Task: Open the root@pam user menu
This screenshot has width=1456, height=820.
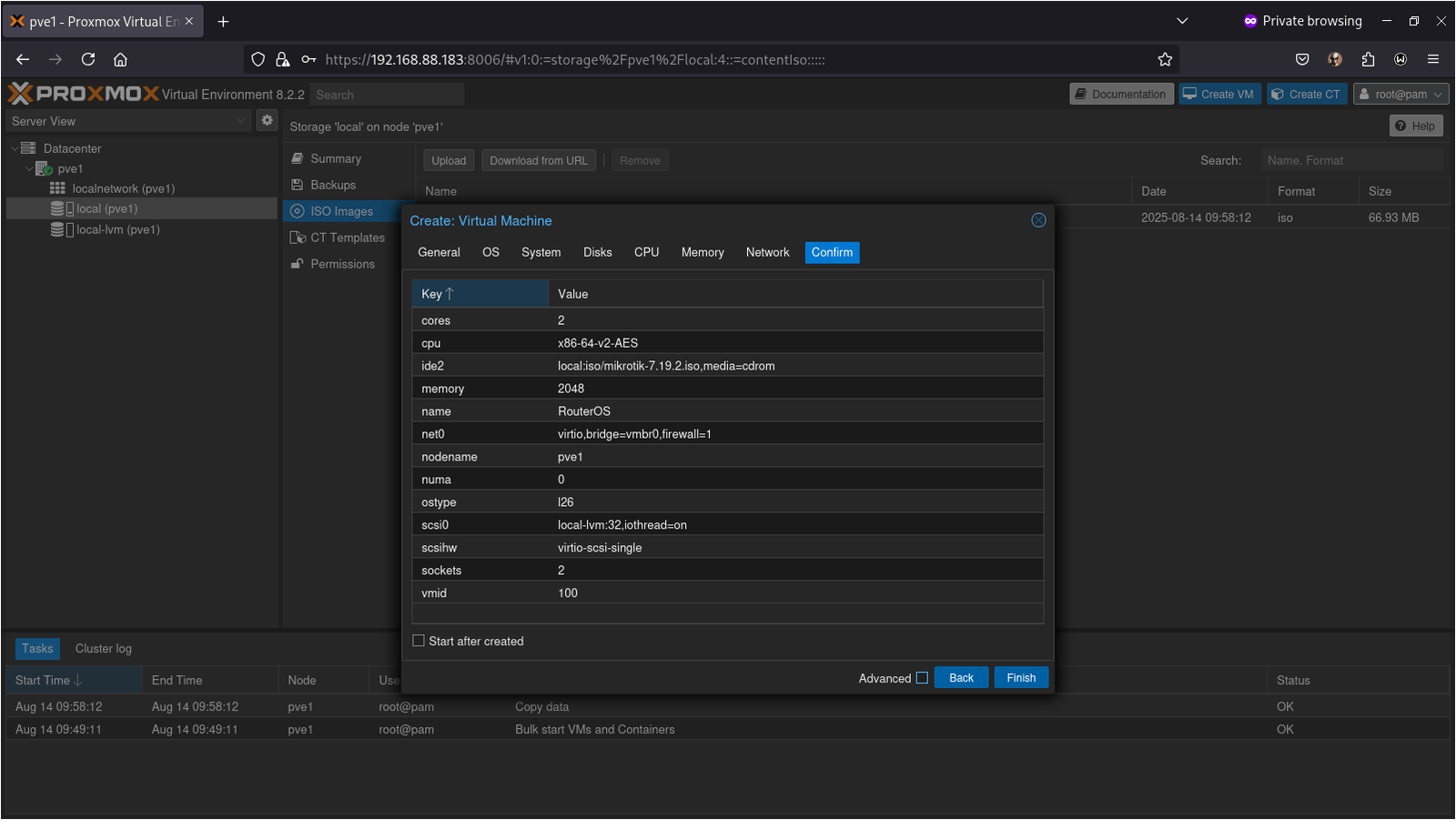Action: pyautogui.click(x=1400, y=94)
